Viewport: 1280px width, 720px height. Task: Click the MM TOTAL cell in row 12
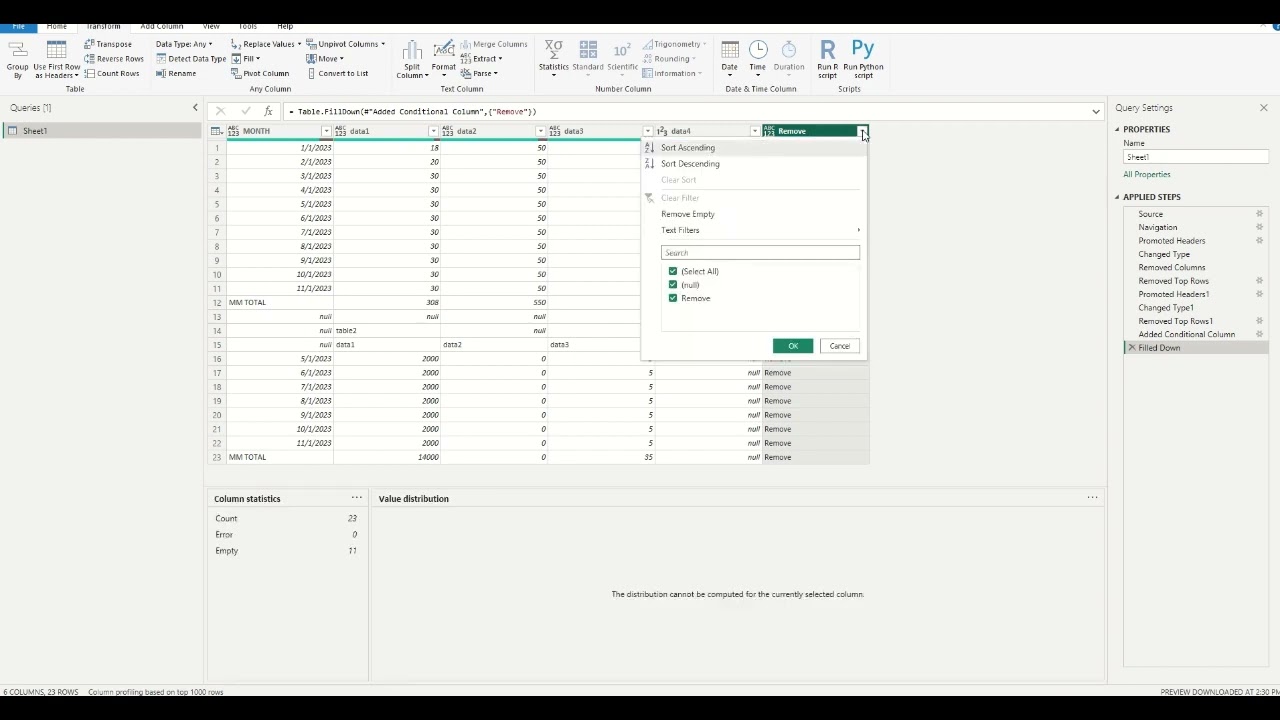pyautogui.click(x=280, y=302)
